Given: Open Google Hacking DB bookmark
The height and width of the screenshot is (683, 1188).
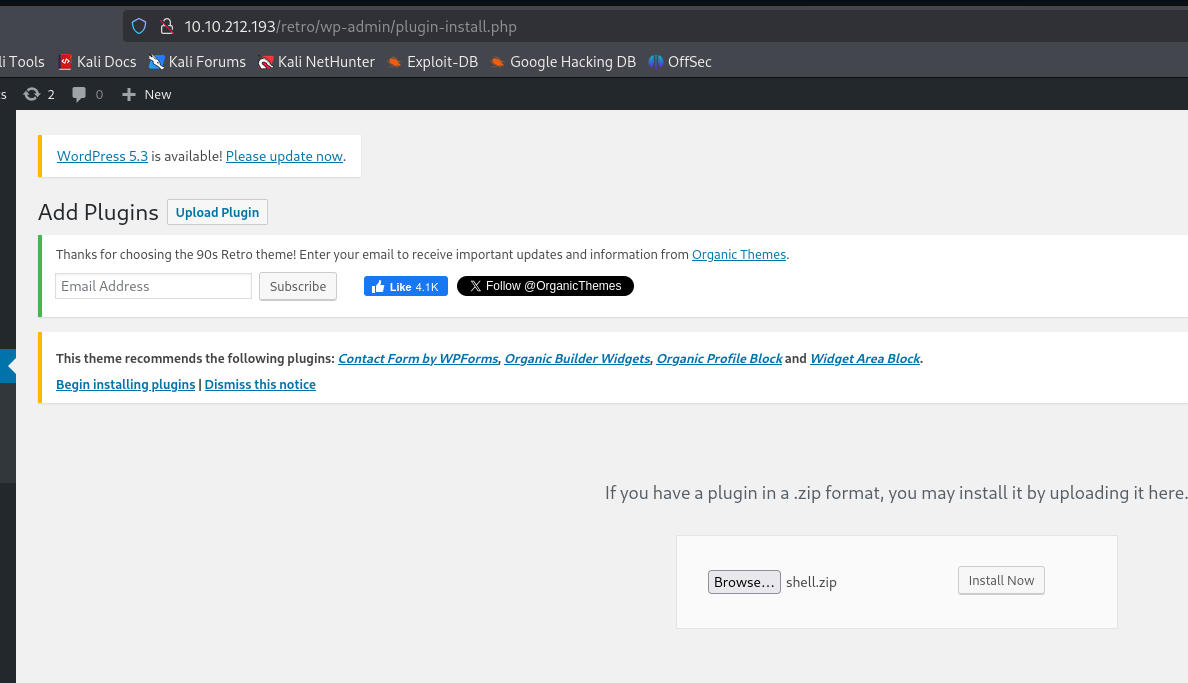Looking at the screenshot, I should coord(562,62).
